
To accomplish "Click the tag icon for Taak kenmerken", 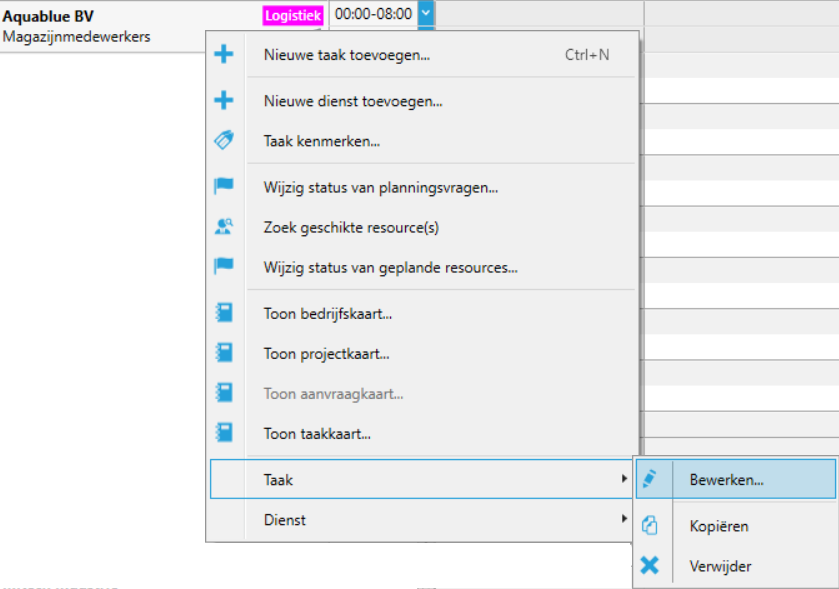I will 224,141.
